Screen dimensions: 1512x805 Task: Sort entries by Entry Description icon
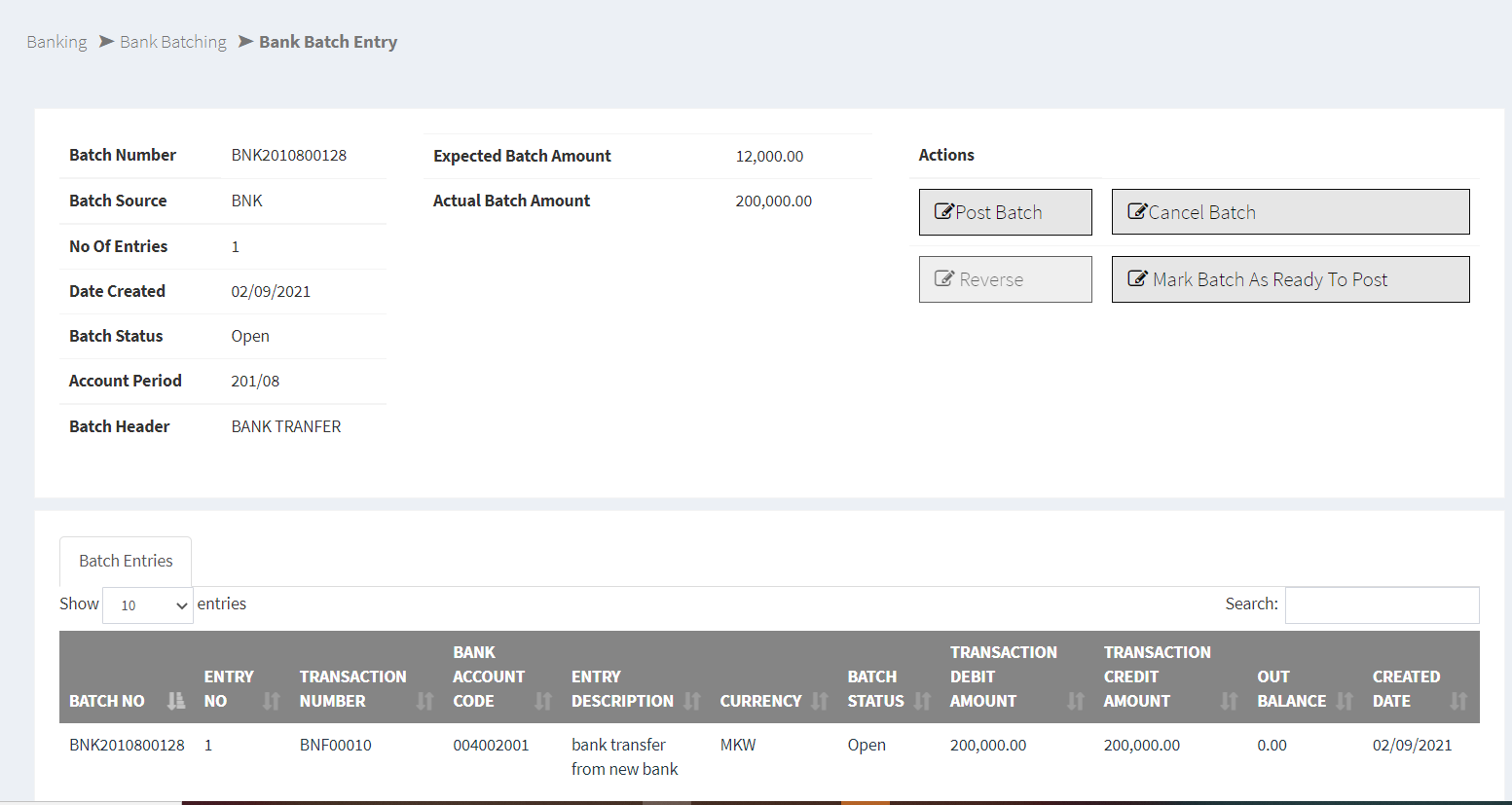click(x=692, y=701)
